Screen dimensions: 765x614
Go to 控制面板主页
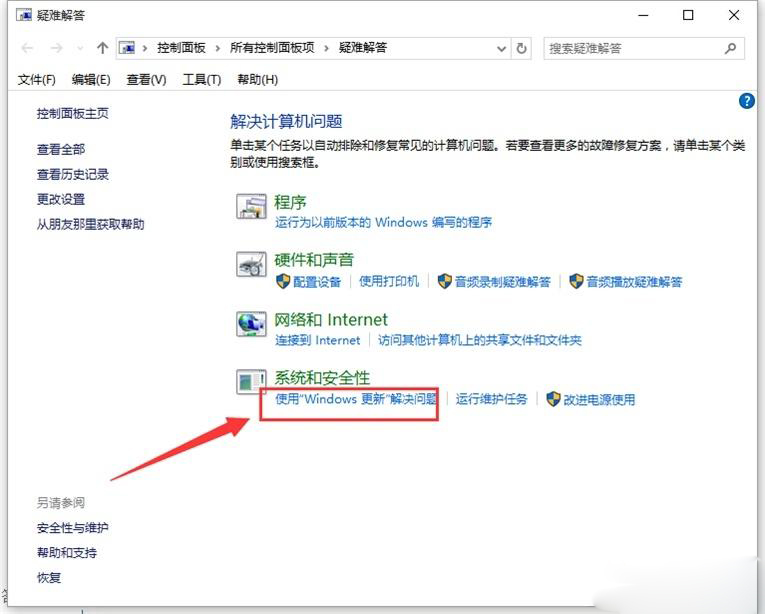[73, 114]
